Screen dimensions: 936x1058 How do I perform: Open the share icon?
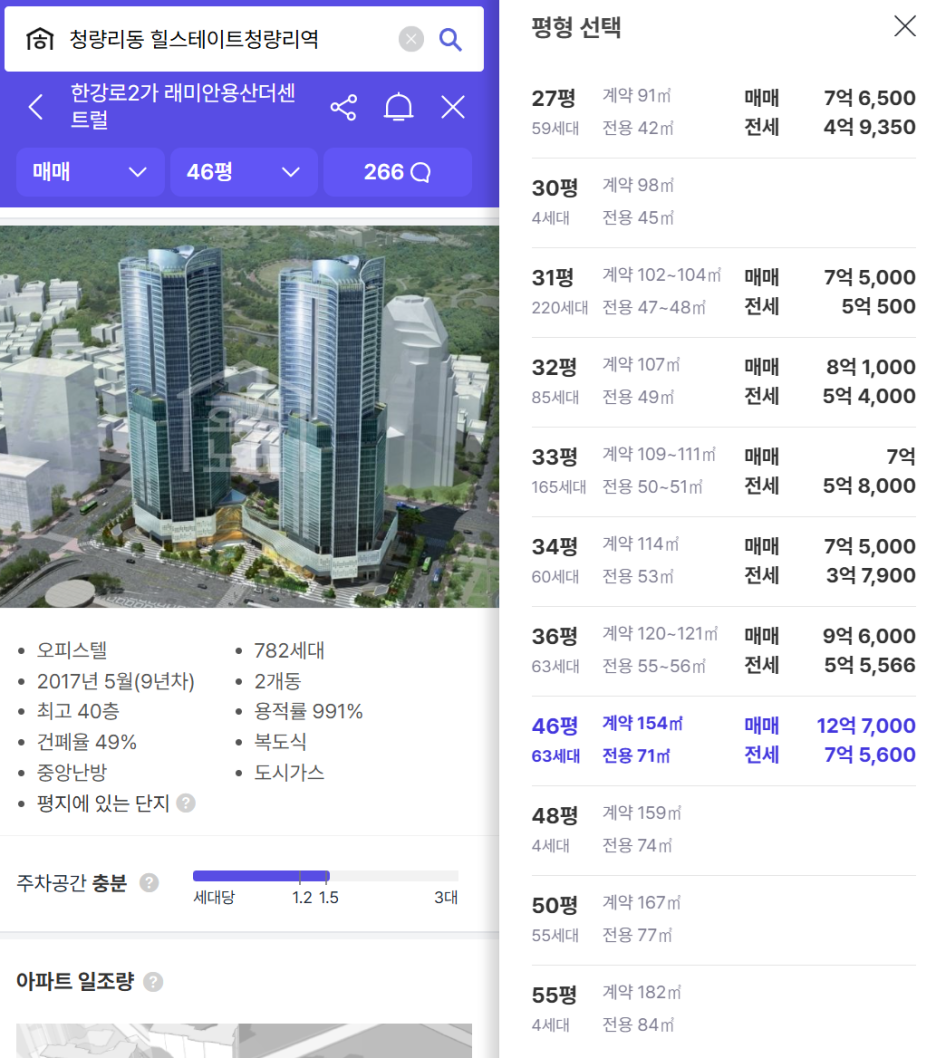pos(343,107)
